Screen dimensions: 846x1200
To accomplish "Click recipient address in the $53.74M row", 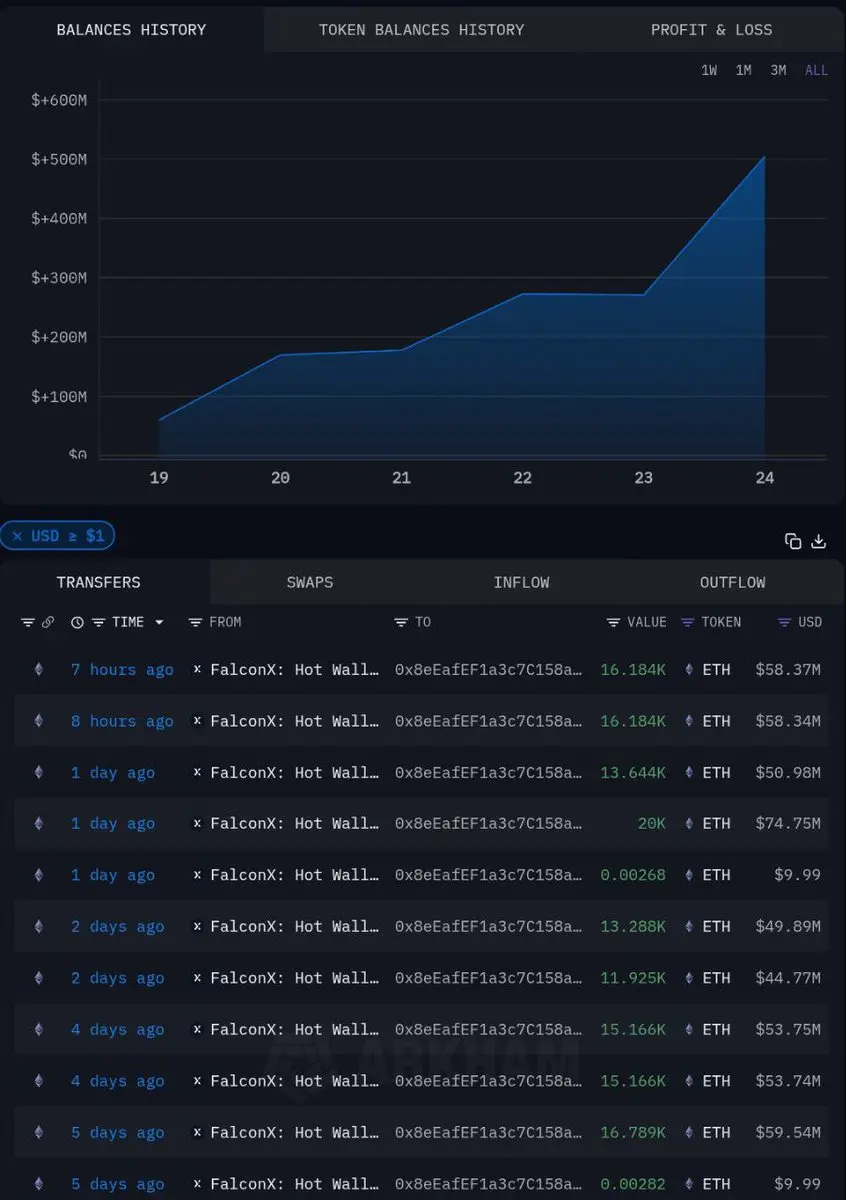I will 488,1081.
